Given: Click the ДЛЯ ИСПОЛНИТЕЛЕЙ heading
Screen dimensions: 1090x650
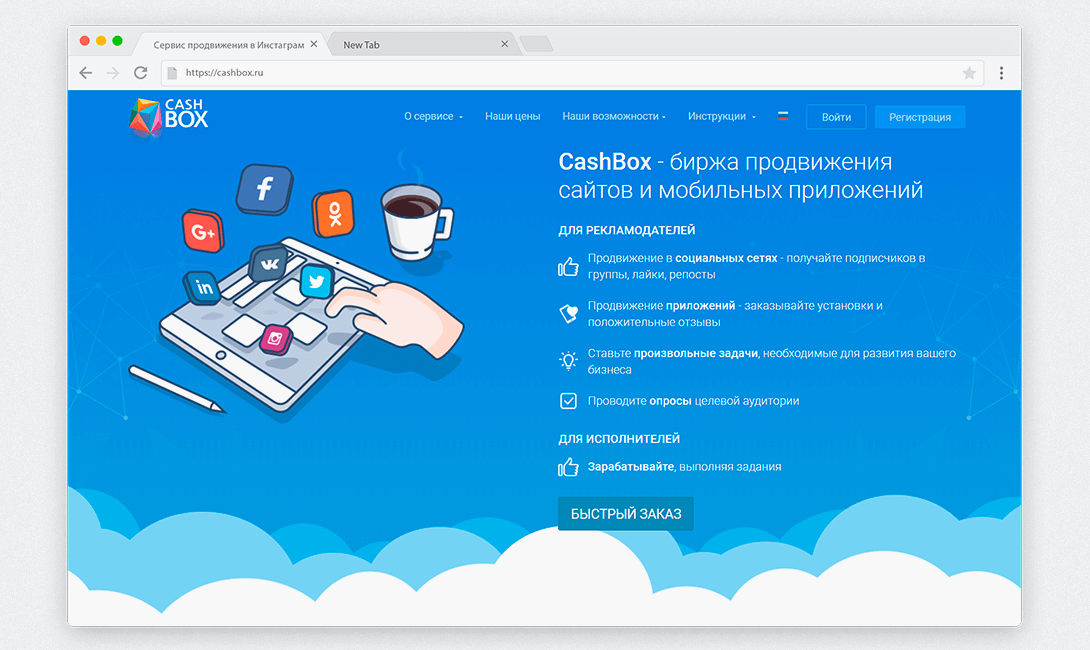Looking at the screenshot, I should click(x=619, y=439).
